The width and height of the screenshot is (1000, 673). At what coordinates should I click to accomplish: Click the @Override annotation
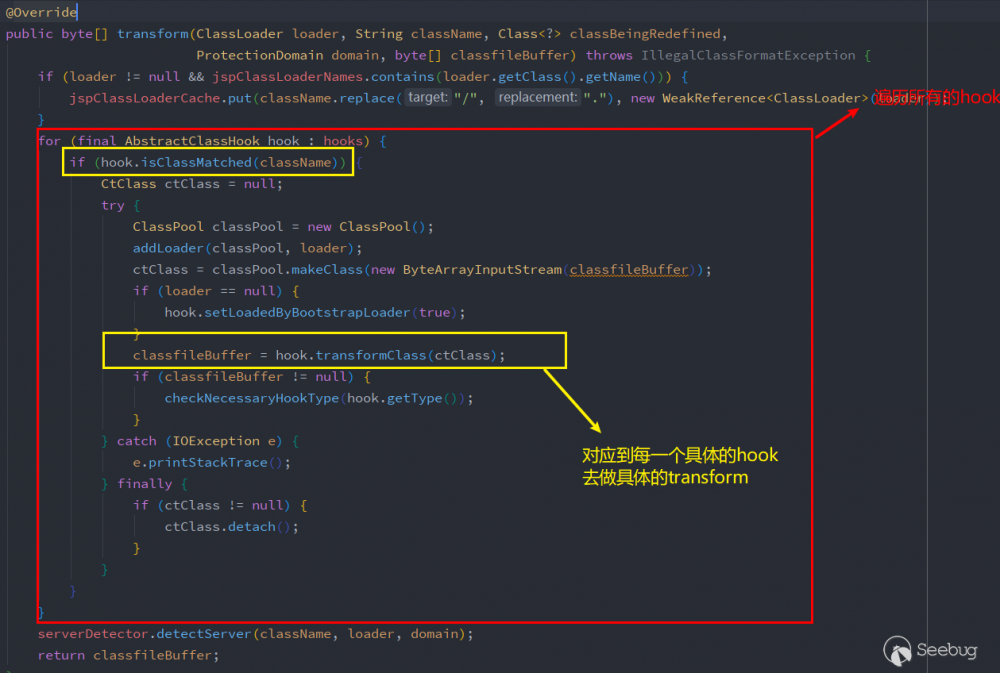tap(41, 12)
